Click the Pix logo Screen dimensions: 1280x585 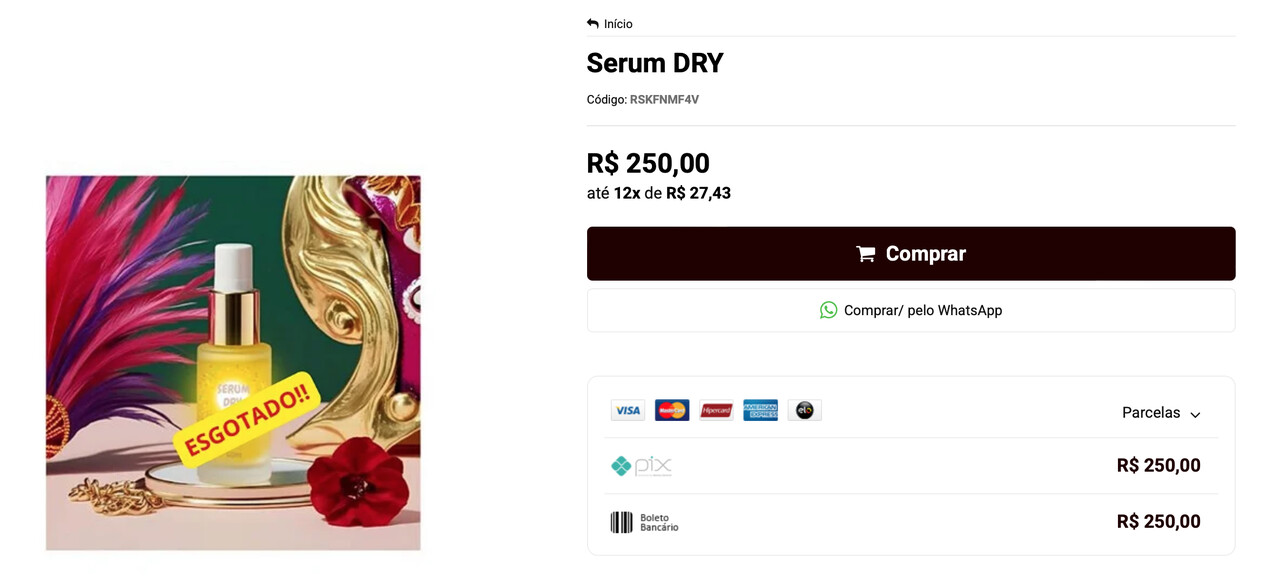pyautogui.click(x=641, y=466)
